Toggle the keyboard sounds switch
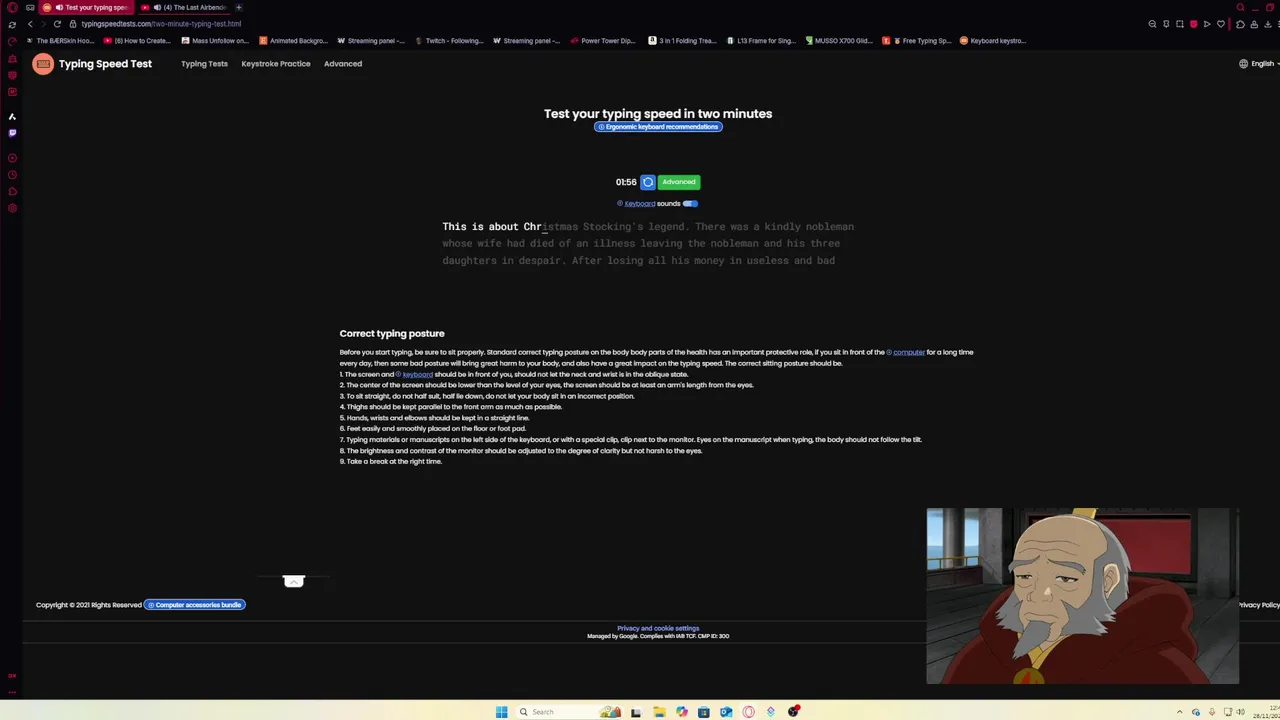Image resolution: width=1280 pixels, height=720 pixels. pyautogui.click(x=690, y=204)
